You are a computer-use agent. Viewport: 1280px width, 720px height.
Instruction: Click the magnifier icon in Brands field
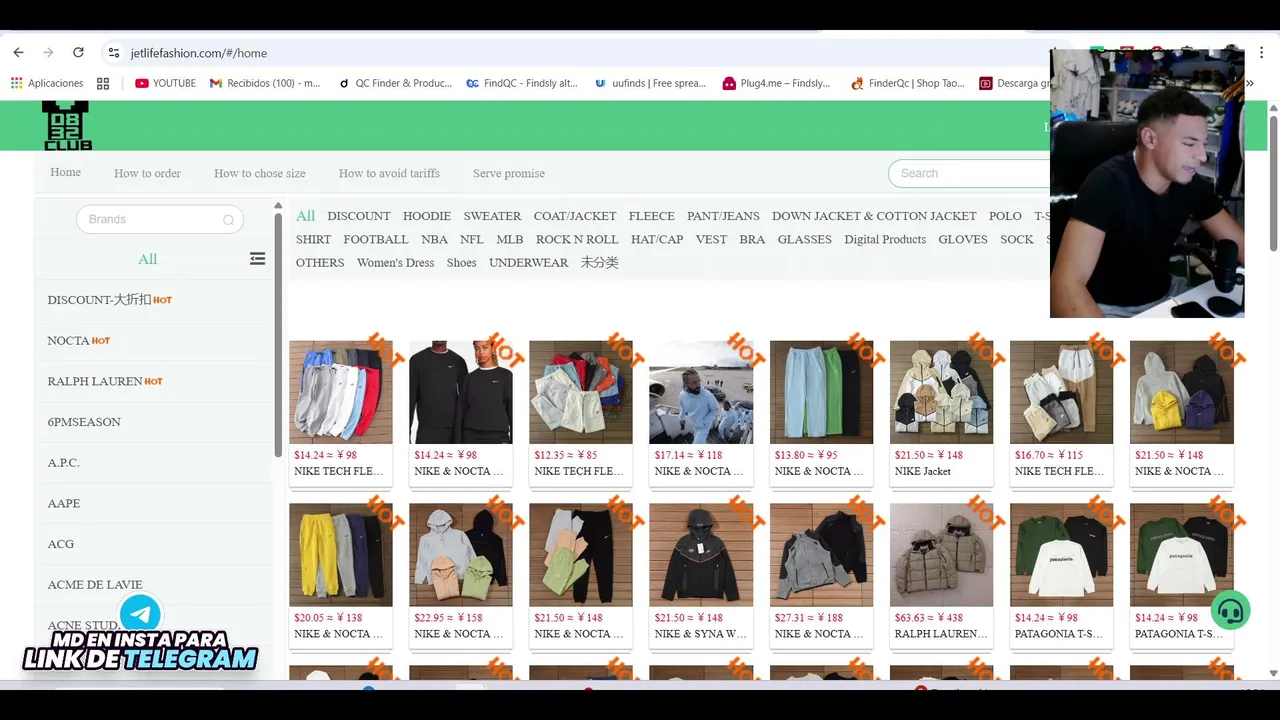(228, 220)
